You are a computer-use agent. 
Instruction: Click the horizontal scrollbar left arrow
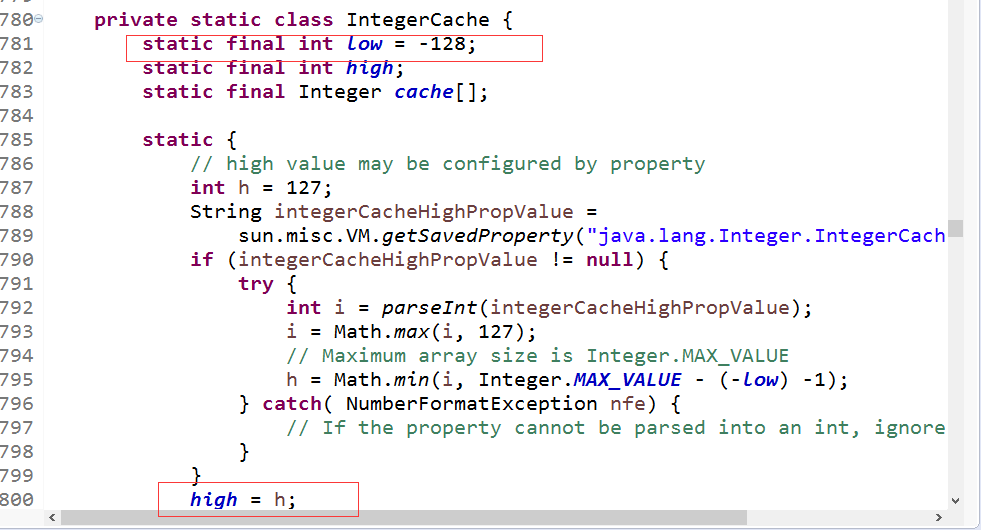click(x=52, y=517)
